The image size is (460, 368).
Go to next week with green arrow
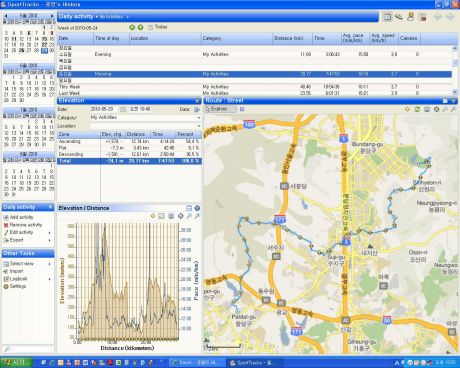coord(140,27)
